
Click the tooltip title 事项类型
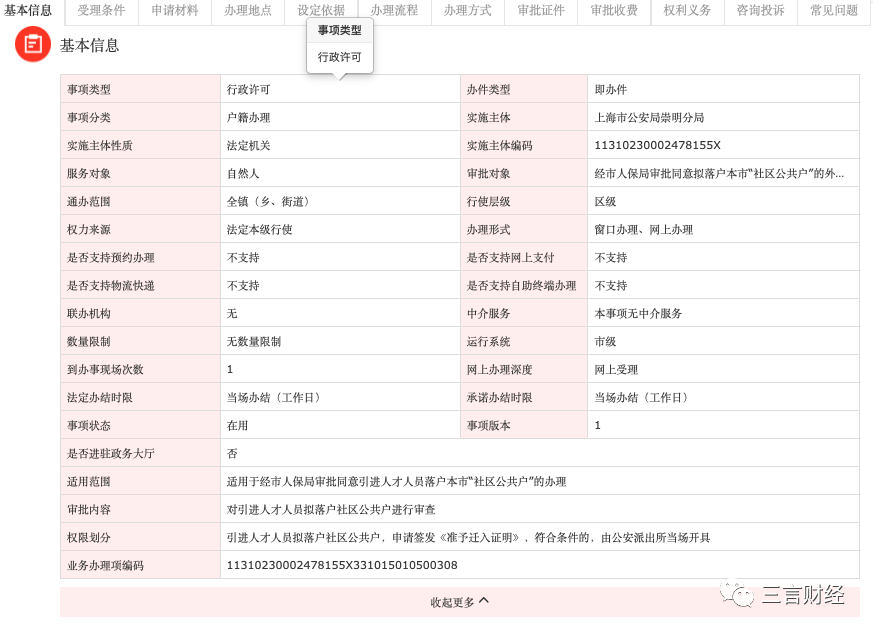[340, 30]
